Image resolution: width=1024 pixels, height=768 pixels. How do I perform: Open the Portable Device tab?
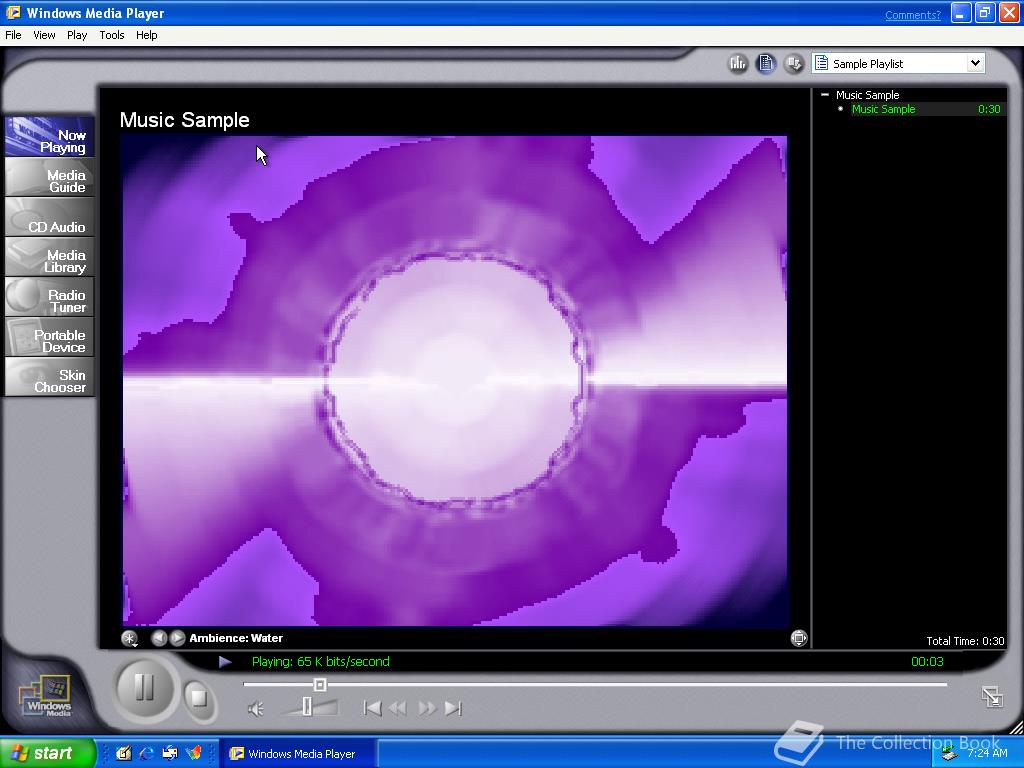click(x=50, y=337)
